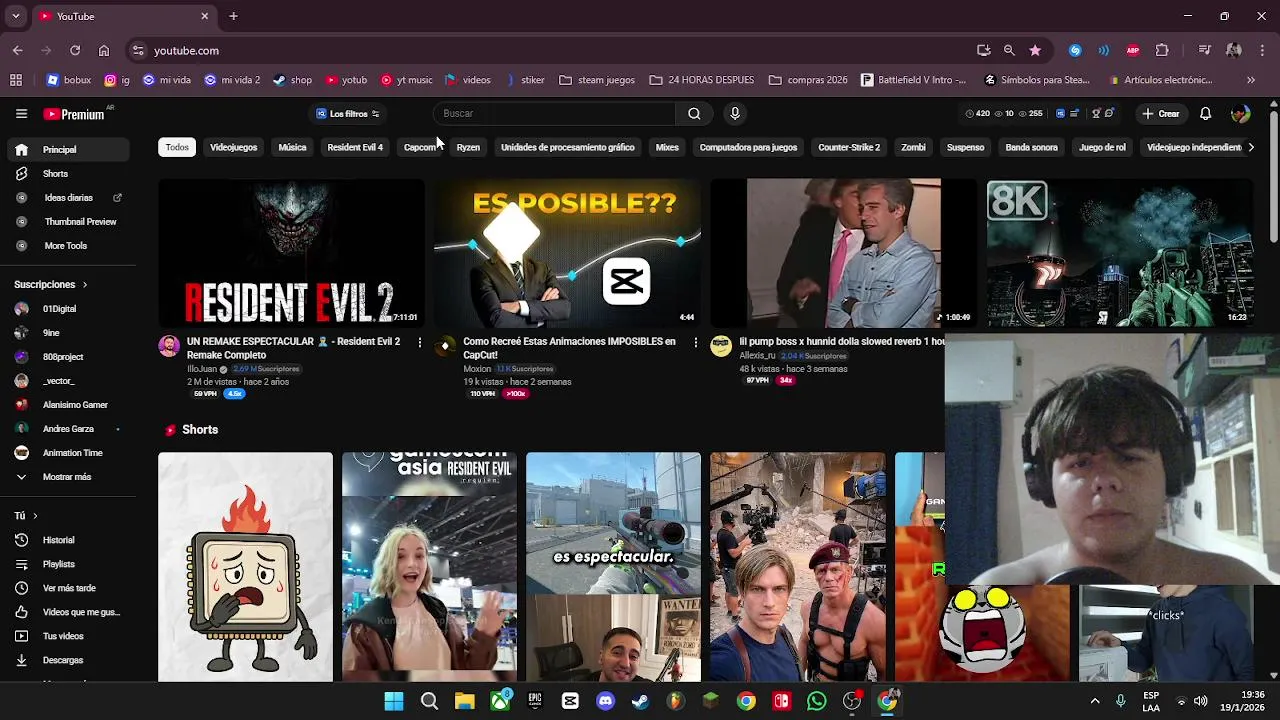The height and width of the screenshot is (720, 1280).
Task: Expand the Tú section
Action: (x=26, y=516)
